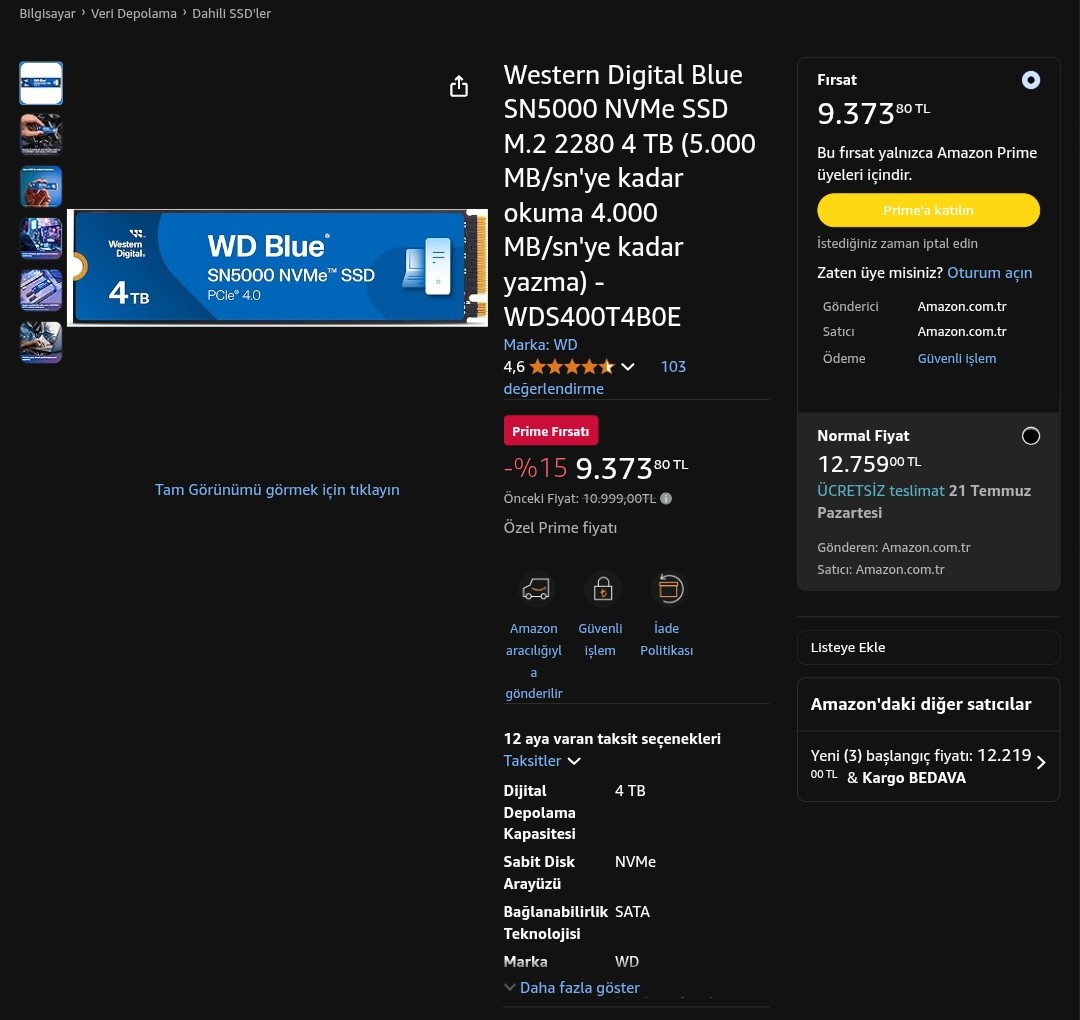The height and width of the screenshot is (1020, 1080).
Task: Click the five-star rating graphic
Action: pos(572,366)
